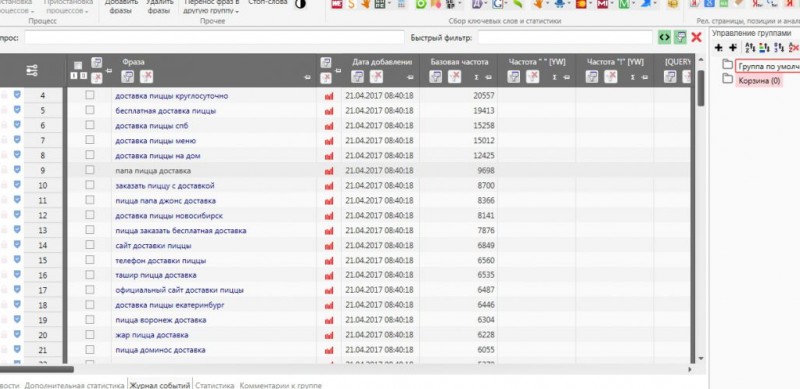Click the Добавить фразы button
The height and width of the screenshot is (389, 800).
[121, 6]
